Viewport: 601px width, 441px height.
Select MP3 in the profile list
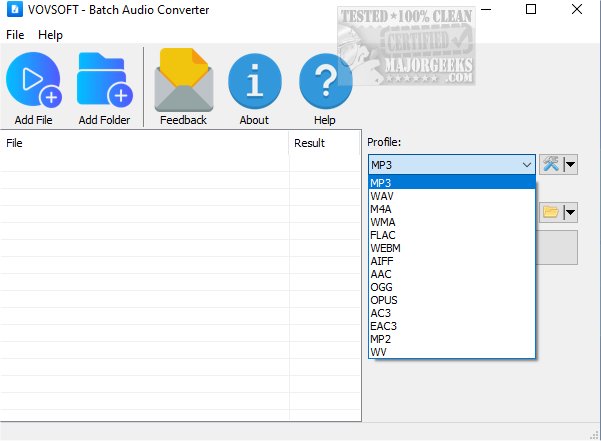[452, 183]
